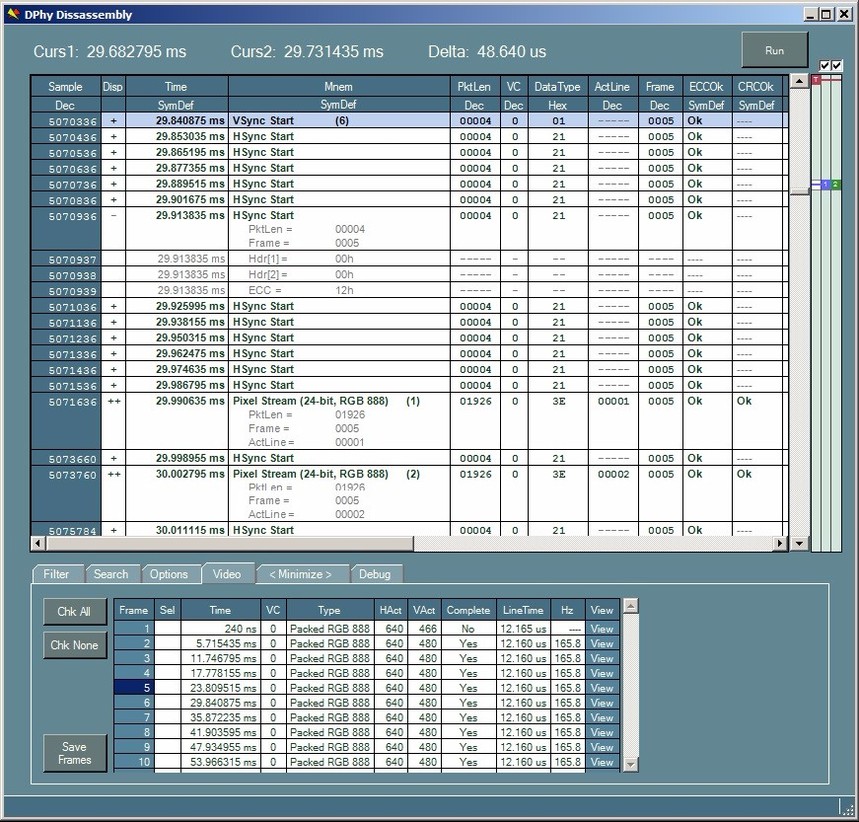Click View for frame 9
Screen dimensions: 859x822
[x=602, y=747]
